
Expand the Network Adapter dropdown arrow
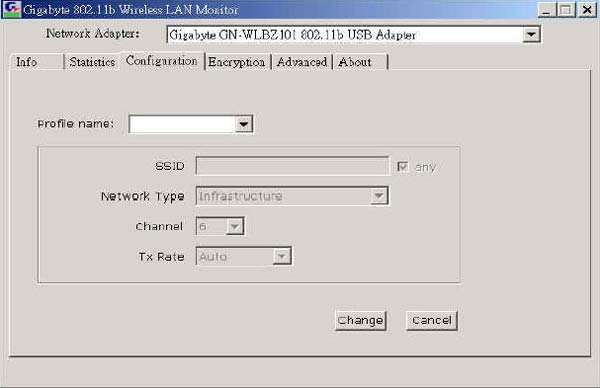tap(531, 34)
